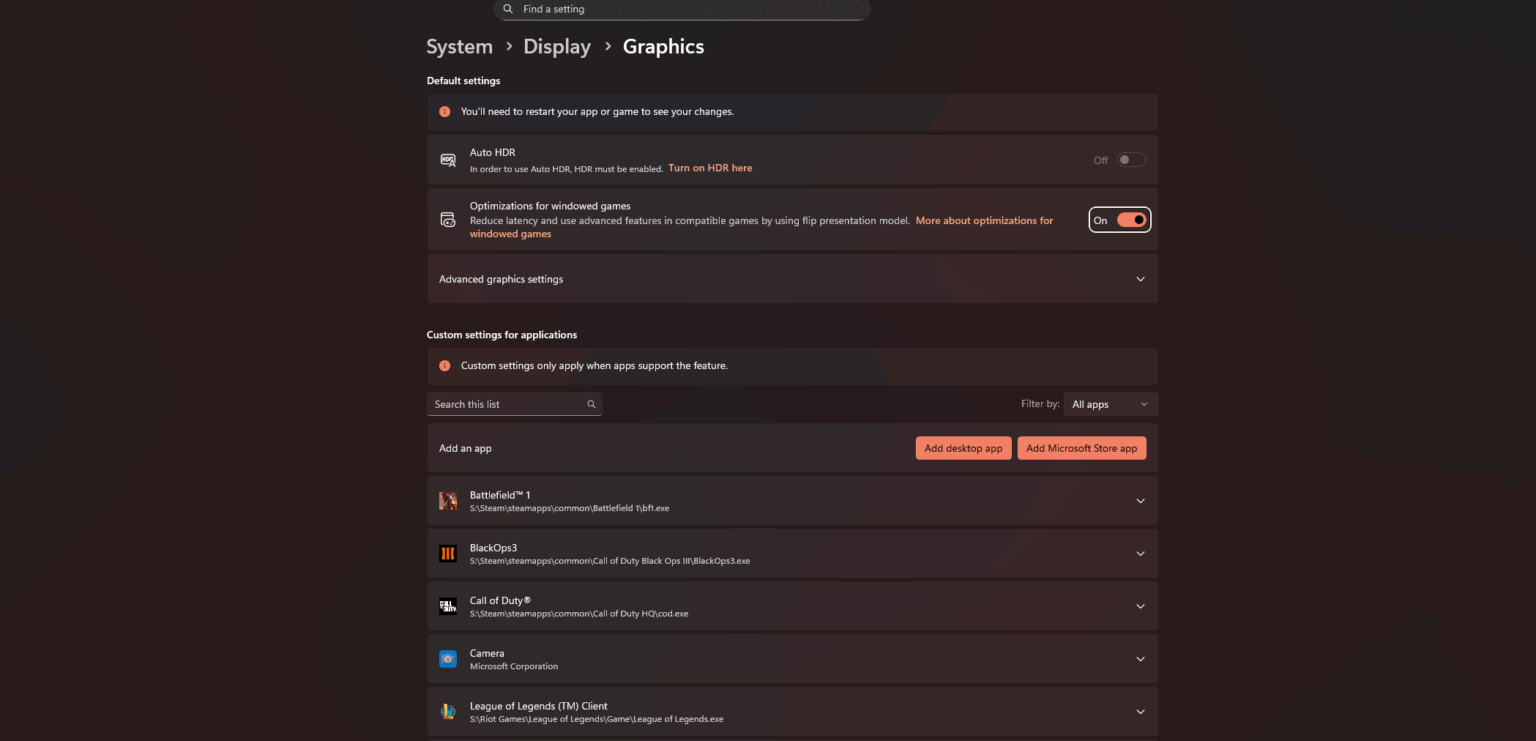Toggle Auto HDR on
The height and width of the screenshot is (741, 1536).
click(1131, 159)
